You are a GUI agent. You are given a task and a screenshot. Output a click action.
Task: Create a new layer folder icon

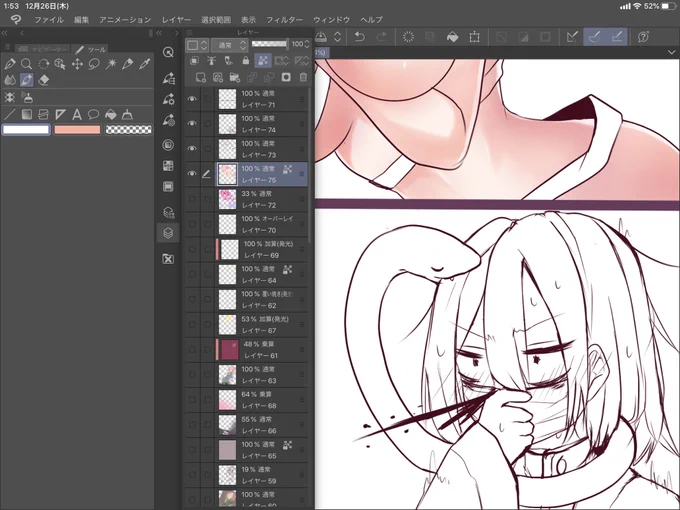[235, 77]
